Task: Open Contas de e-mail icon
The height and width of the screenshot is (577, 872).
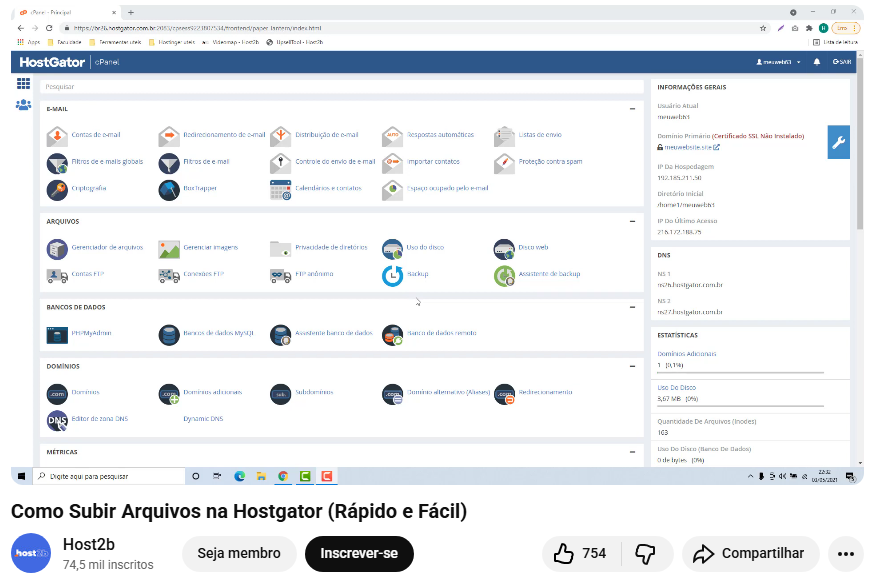Action: (x=57, y=136)
